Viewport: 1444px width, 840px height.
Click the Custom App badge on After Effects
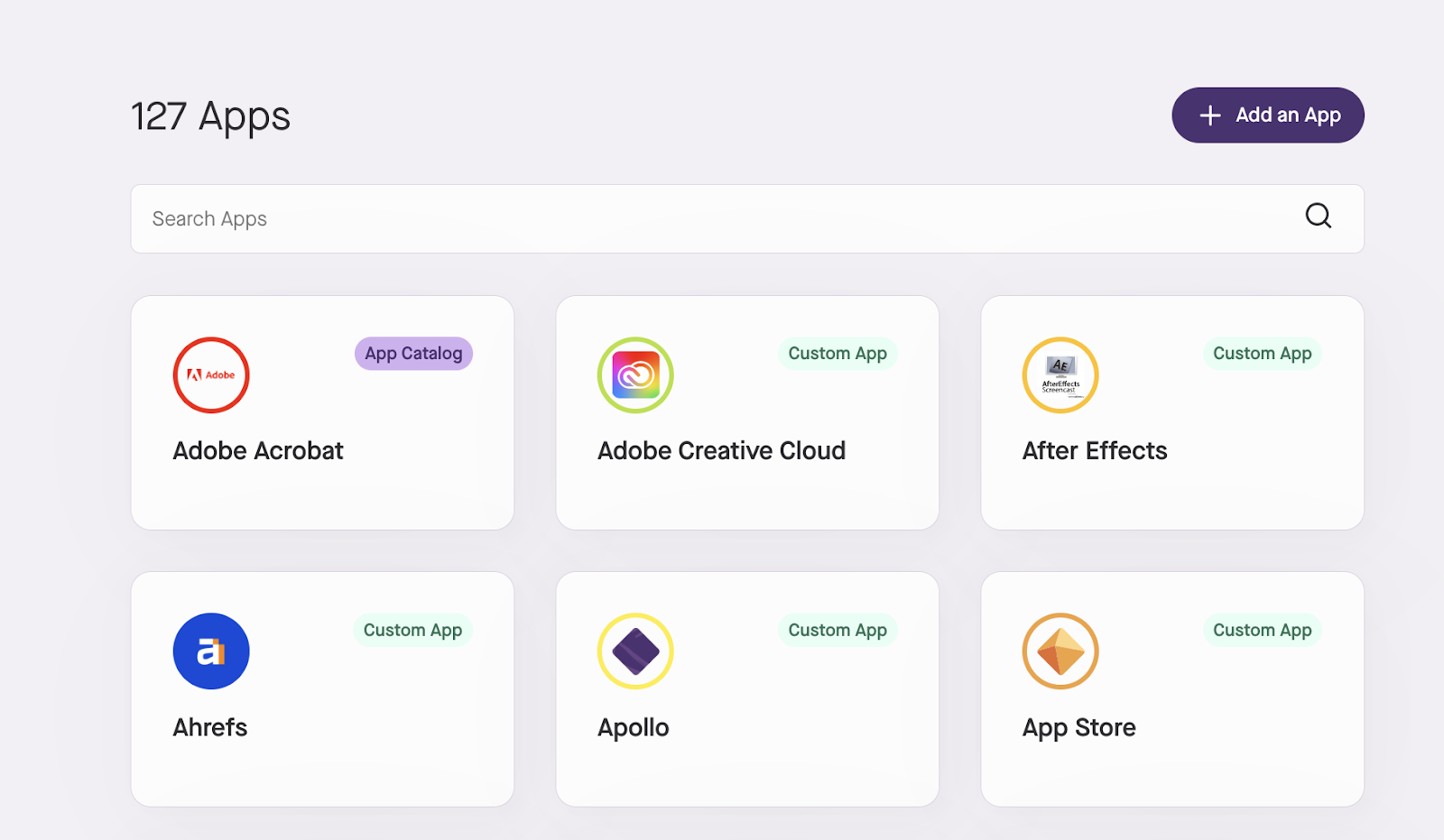pyautogui.click(x=1262, y=354)
